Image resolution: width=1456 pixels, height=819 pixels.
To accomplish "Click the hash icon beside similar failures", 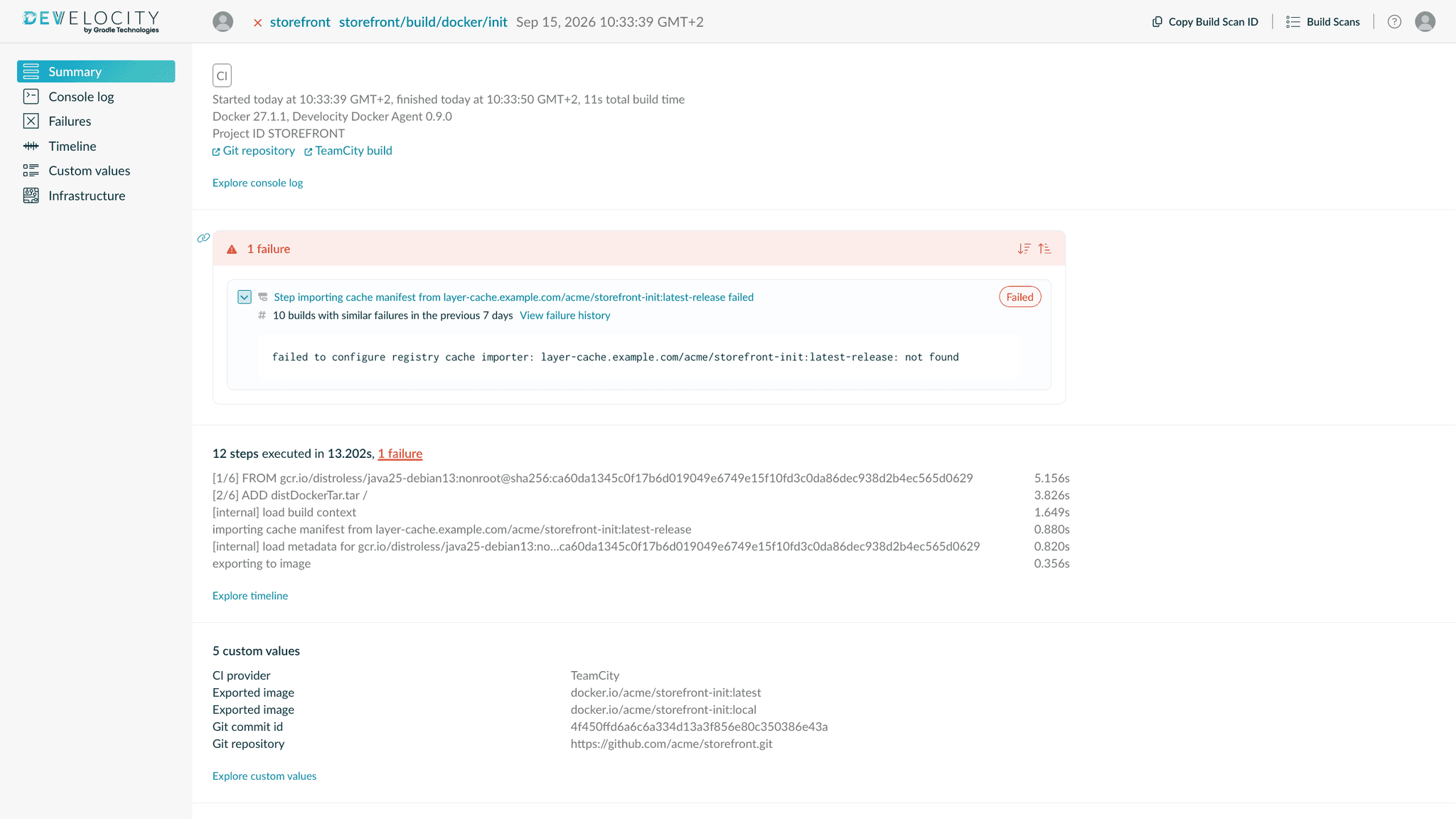I will coord(262,316).
